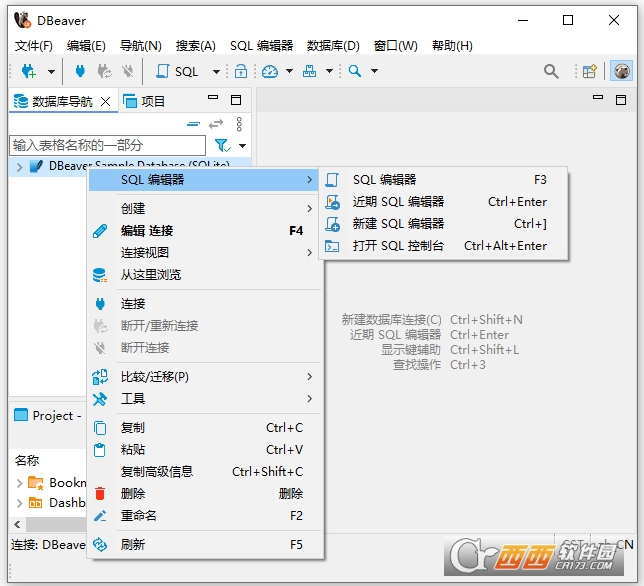Open the 导航(N) menu
The width and height of the screenshot is (644, 586).
(140, 46)
